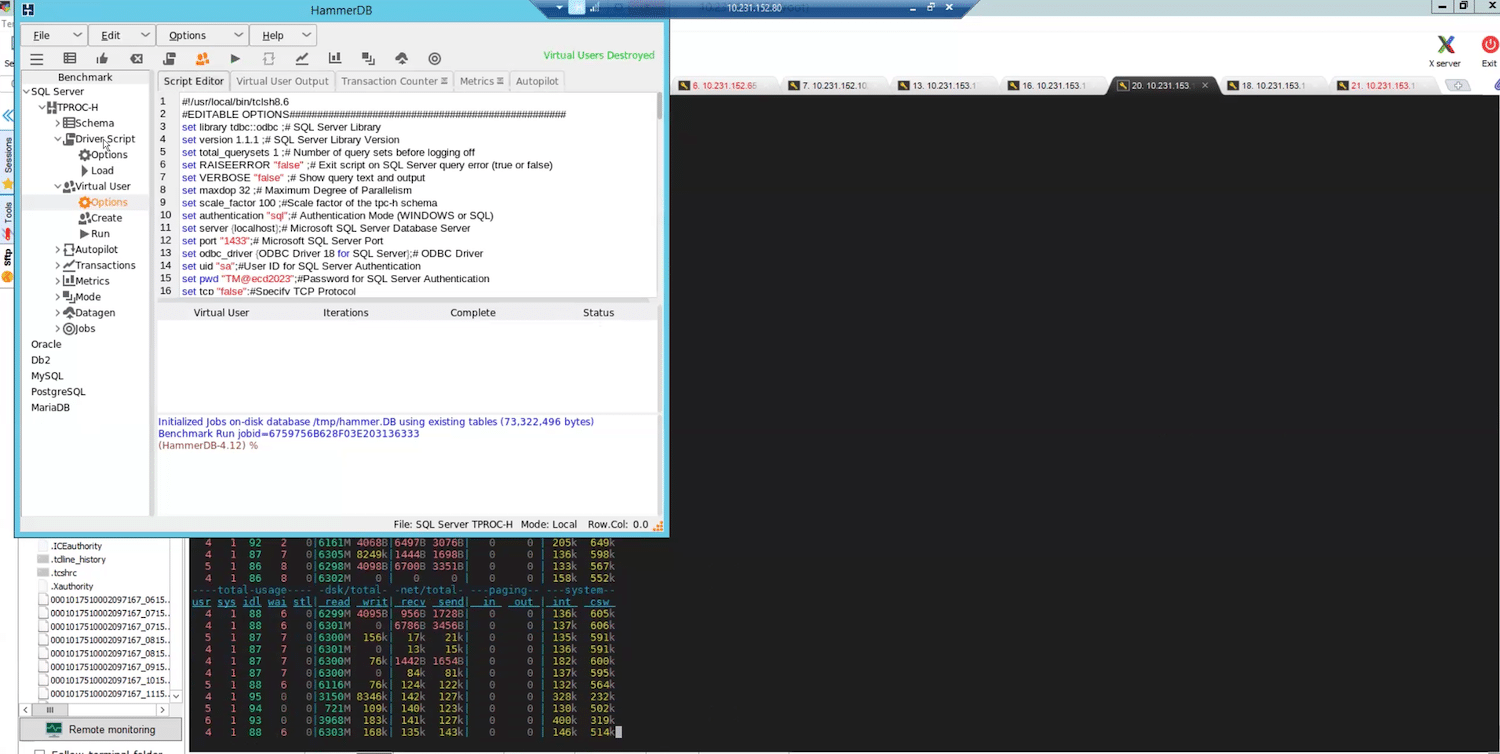This screenshot has height=754, width=1500.
Task: Select Options under Driver Script
Action: pyautogui.click(x=103, y=155)
